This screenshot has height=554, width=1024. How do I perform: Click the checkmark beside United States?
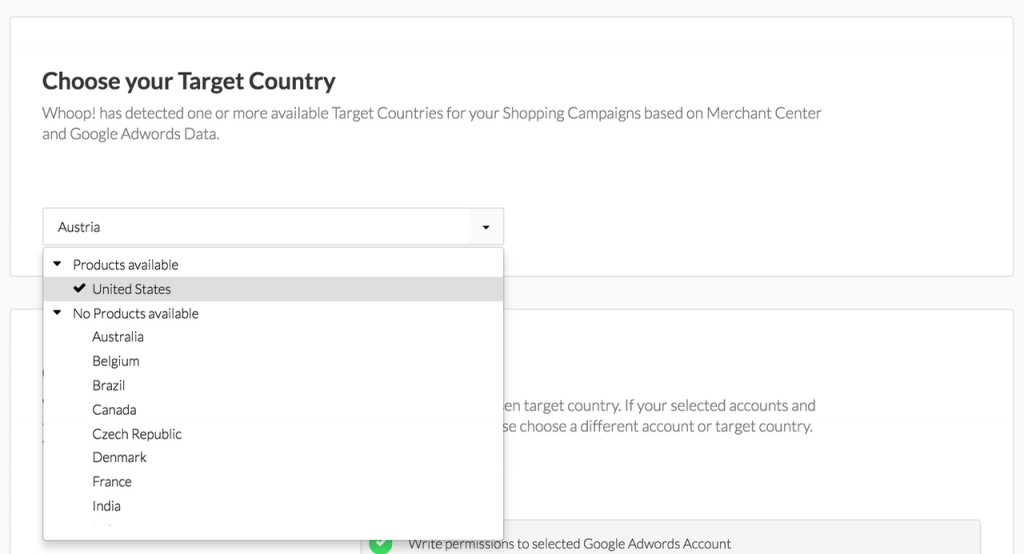tap(80, 288)
